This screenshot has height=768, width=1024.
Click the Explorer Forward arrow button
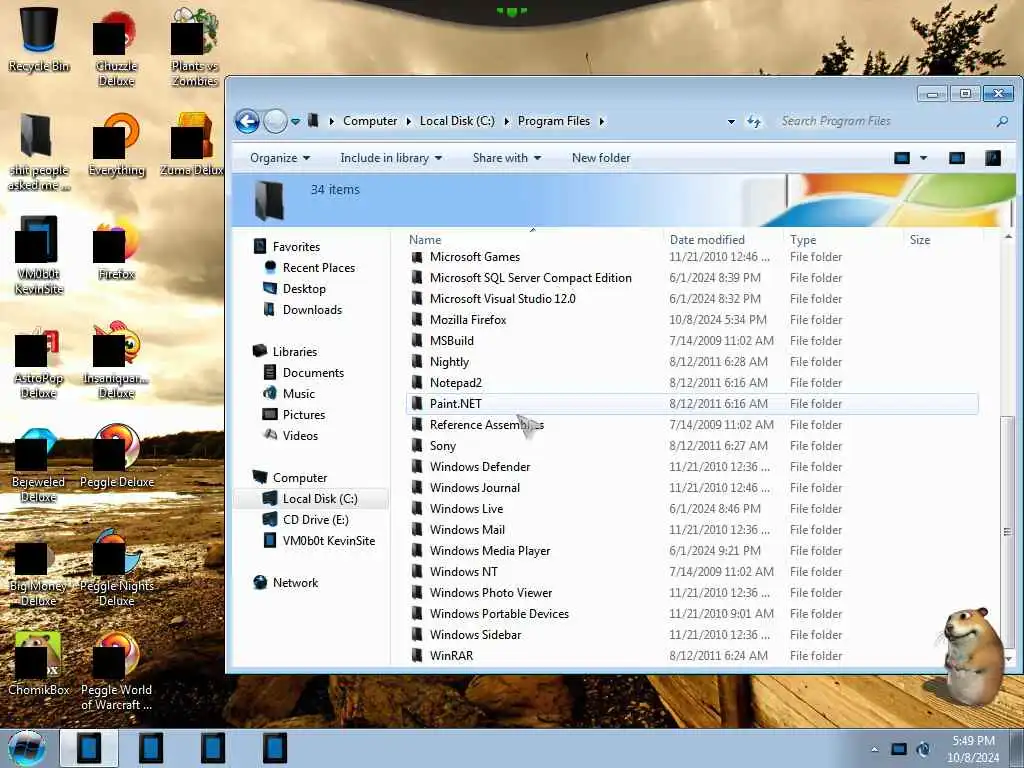(275, 121)
